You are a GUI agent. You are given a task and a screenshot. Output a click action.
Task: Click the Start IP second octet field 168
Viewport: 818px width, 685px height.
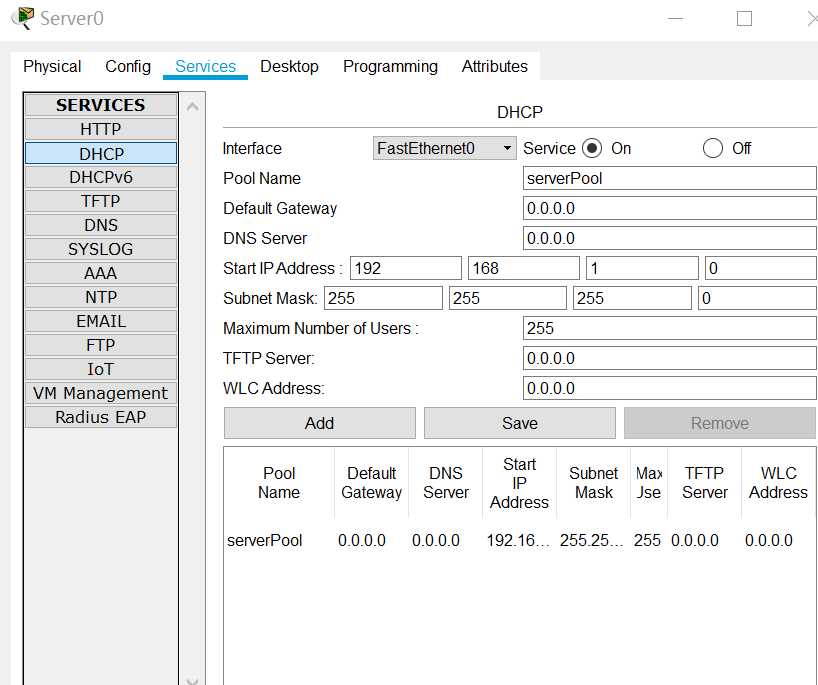[524, 268]
